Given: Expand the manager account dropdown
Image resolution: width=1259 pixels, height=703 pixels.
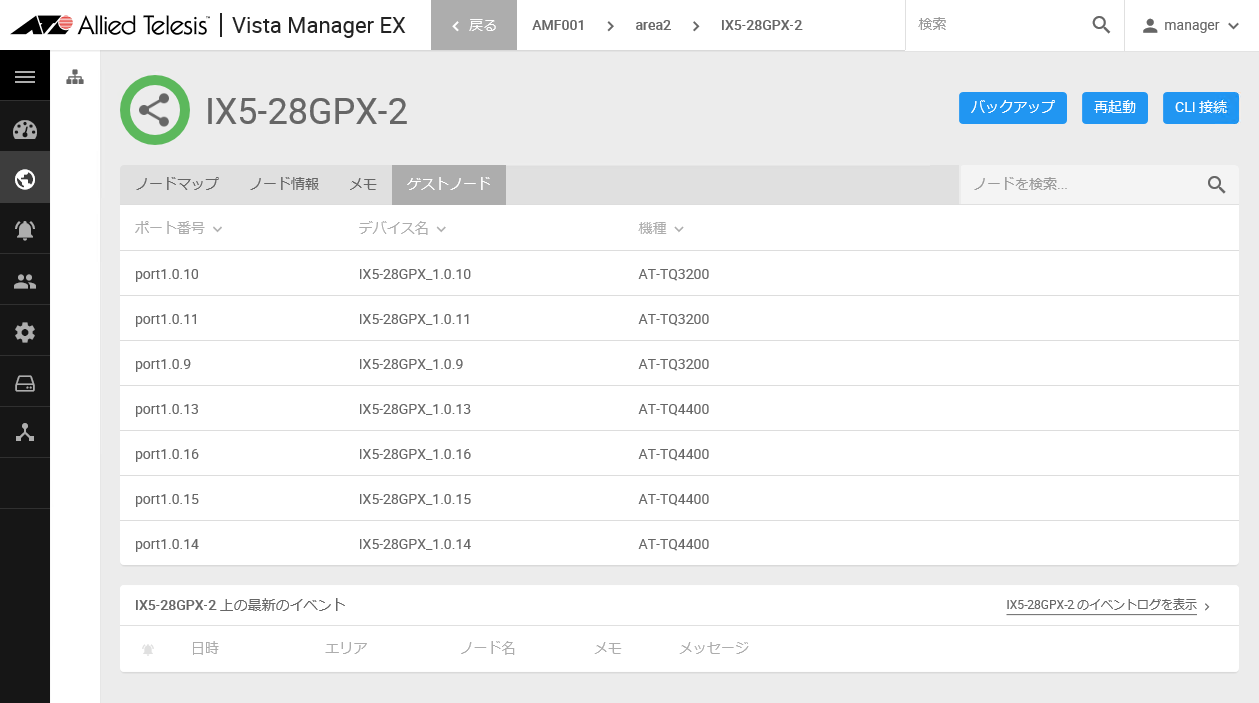Looking at the screenshot, I should pyautogui.click(x=1232, y=26).
